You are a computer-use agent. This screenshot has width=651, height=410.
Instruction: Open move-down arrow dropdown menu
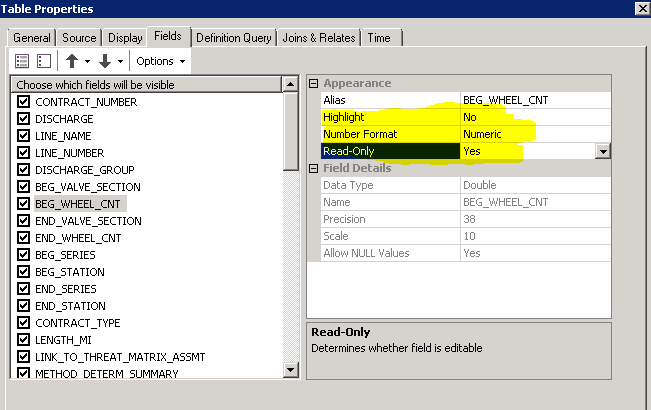[x=120, y=62]
